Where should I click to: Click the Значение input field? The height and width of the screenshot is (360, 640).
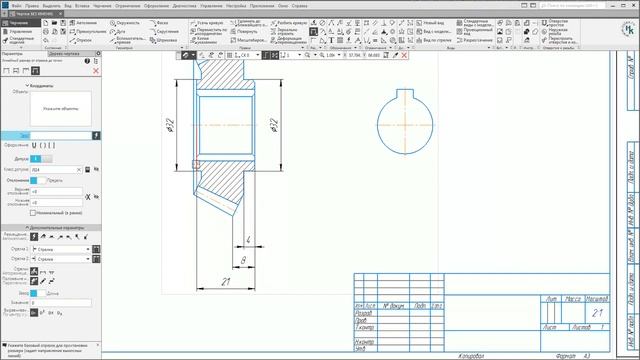pos(61,302)
